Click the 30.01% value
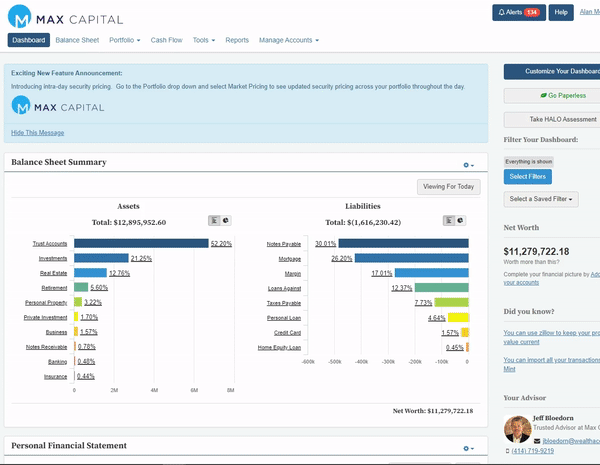The height and width of the screenshot is (465, 600). (x=326, y=244)
